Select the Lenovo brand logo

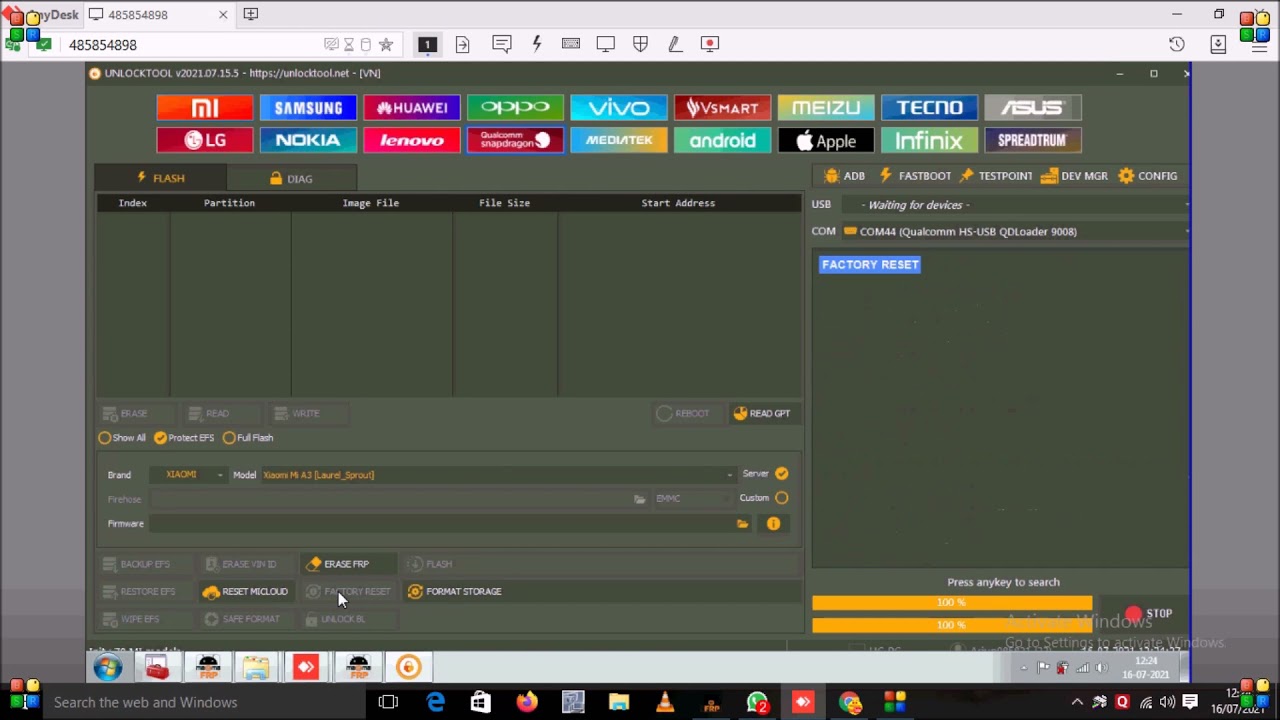click(412, 140)
